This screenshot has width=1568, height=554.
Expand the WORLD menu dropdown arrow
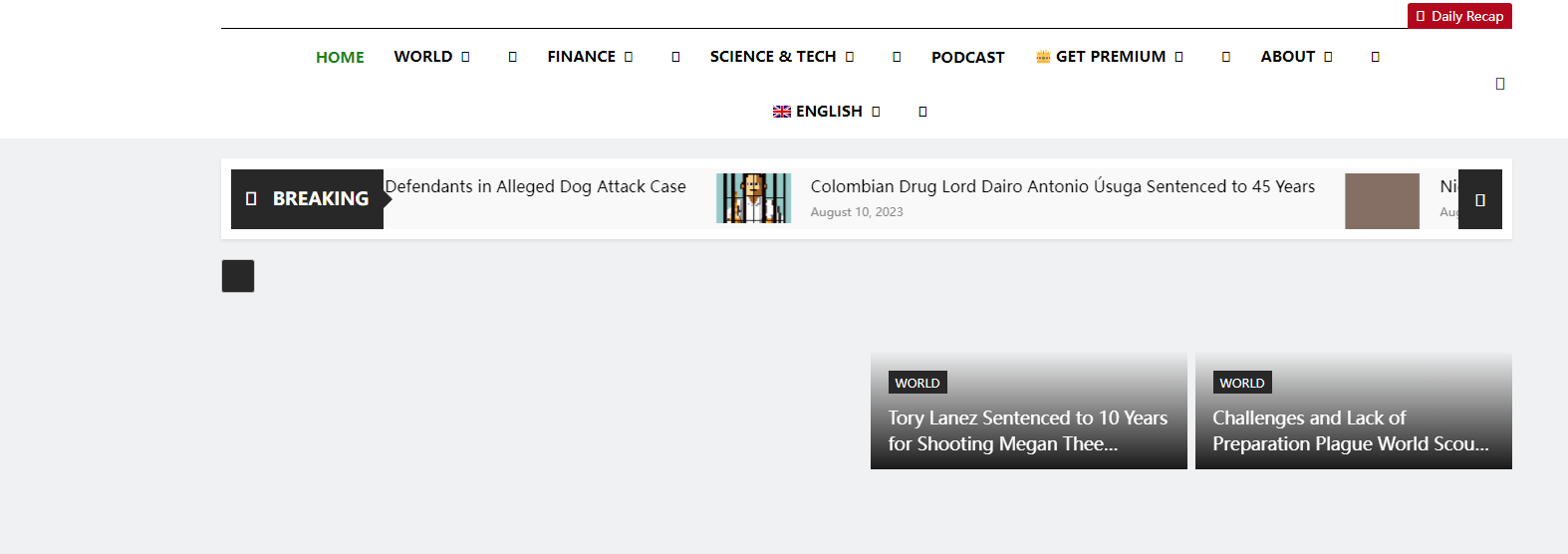tap(465, 57)
